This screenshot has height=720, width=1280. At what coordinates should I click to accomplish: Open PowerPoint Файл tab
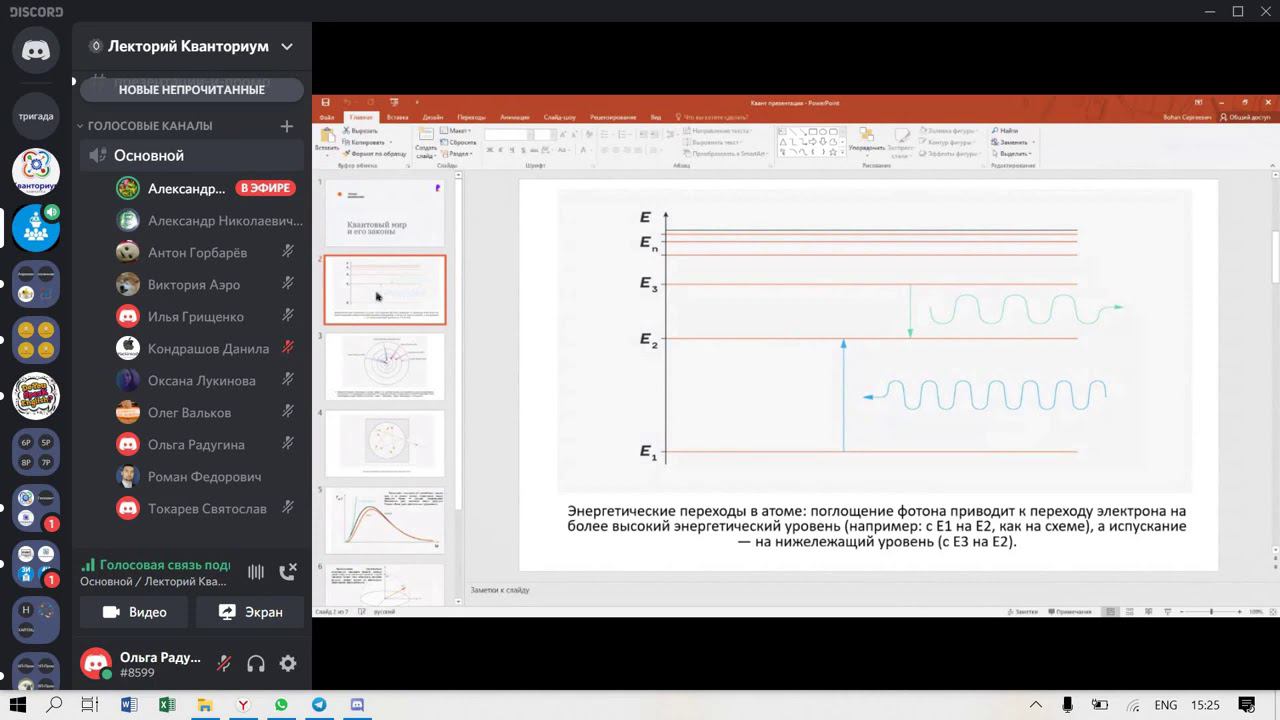(x=326, y=118)
